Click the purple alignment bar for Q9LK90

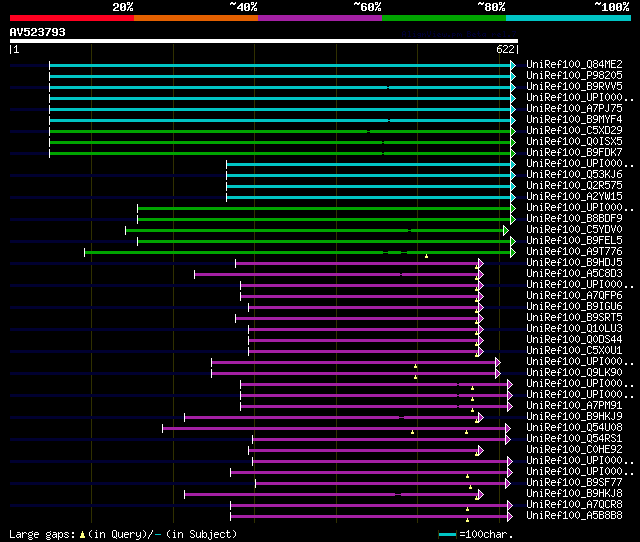(353, 373)
